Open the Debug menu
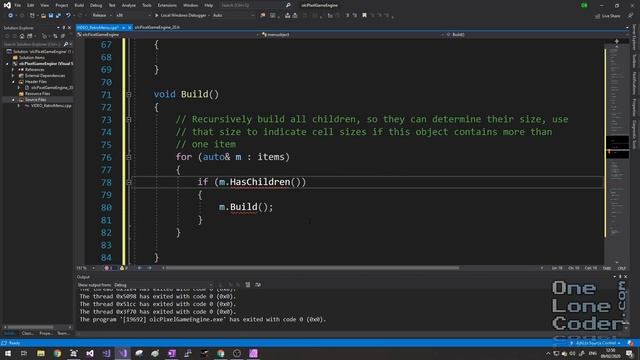Screen dimensions: 640x360 pyautogui.click(x=96, y=5)
